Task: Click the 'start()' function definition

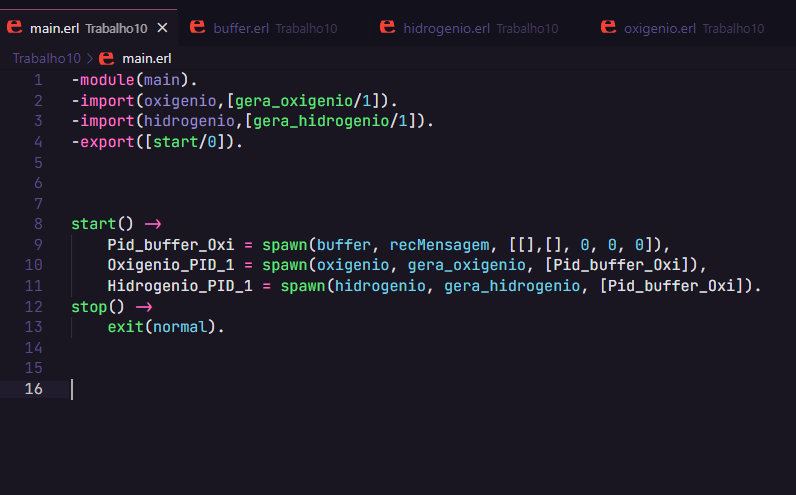Action: coord(102,224)
